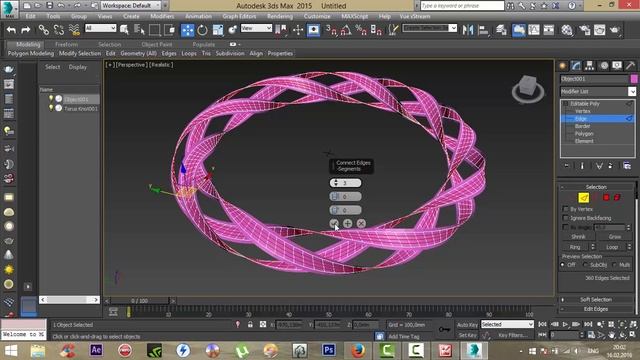
Task: Click the Loop selection button
Action: point(612,247)
